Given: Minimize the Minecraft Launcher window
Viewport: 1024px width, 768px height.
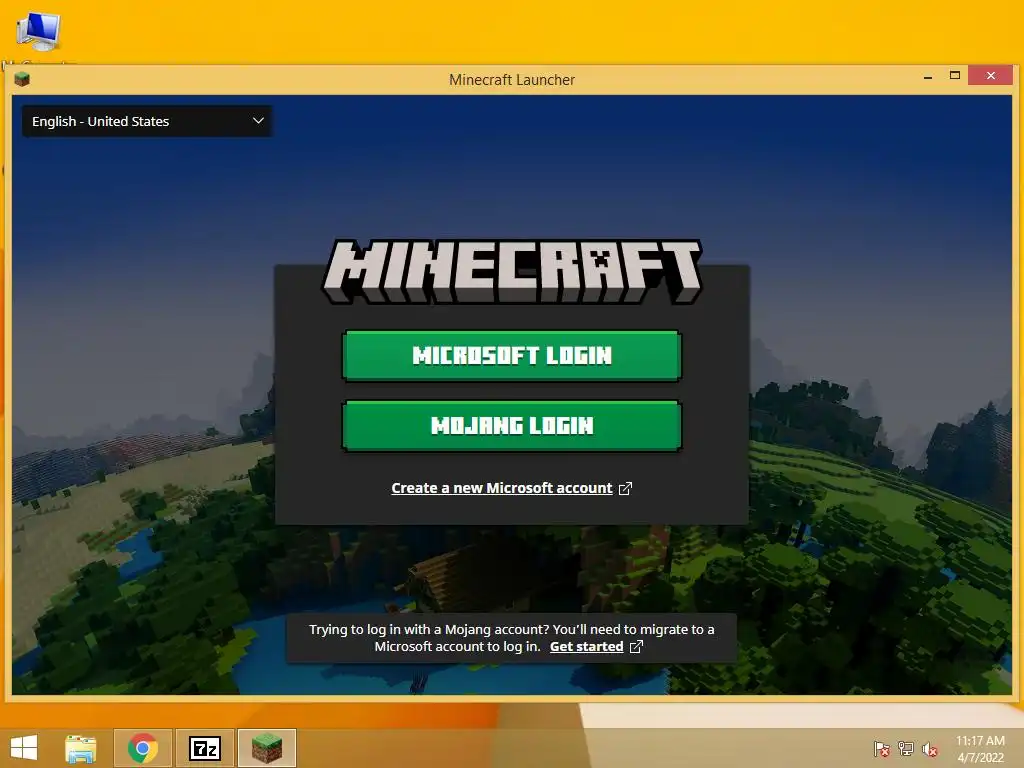Looking at the screenshot, I should point(927,76).
